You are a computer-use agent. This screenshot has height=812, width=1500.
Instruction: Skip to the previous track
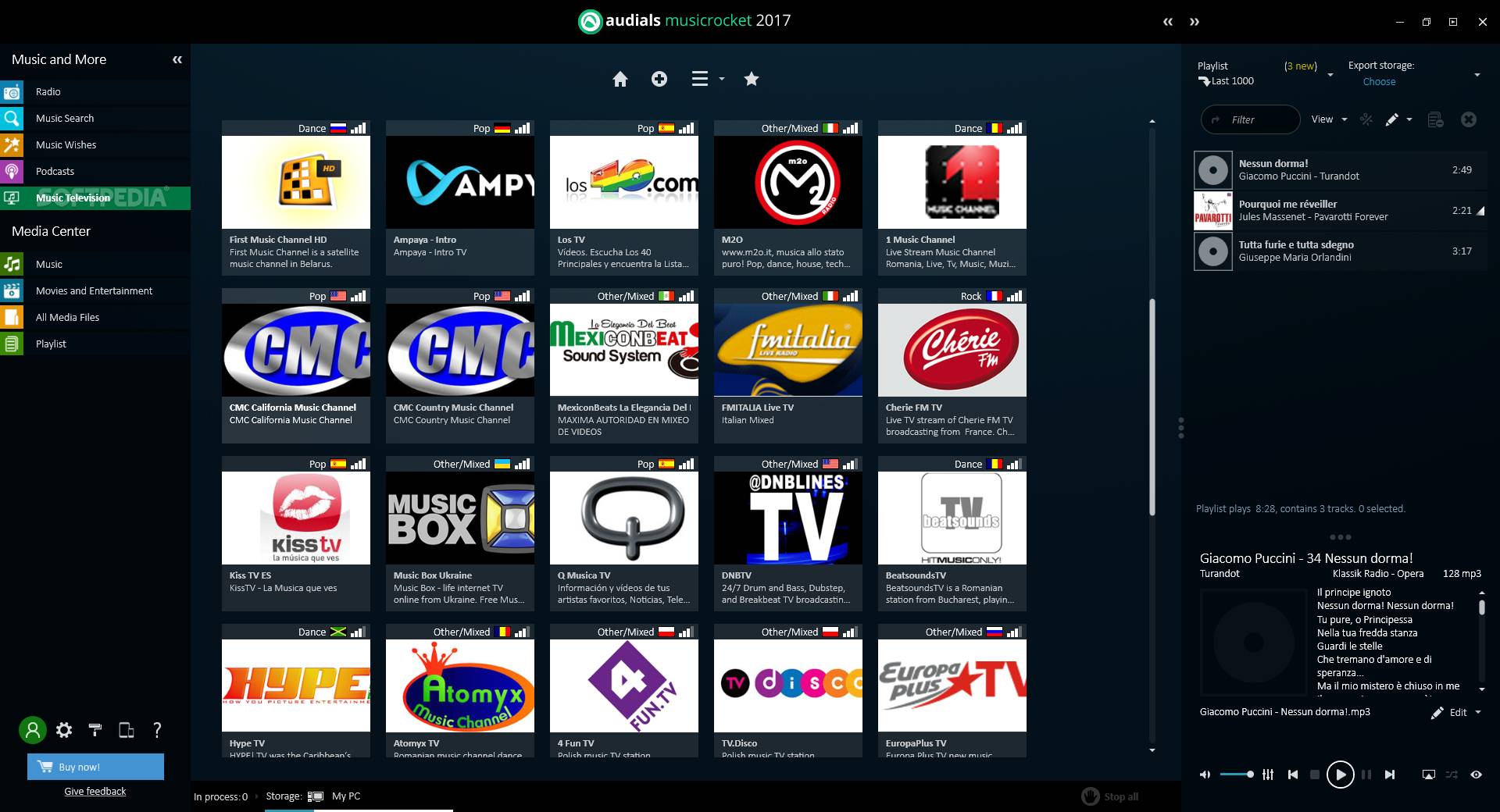pos(1293,775)
